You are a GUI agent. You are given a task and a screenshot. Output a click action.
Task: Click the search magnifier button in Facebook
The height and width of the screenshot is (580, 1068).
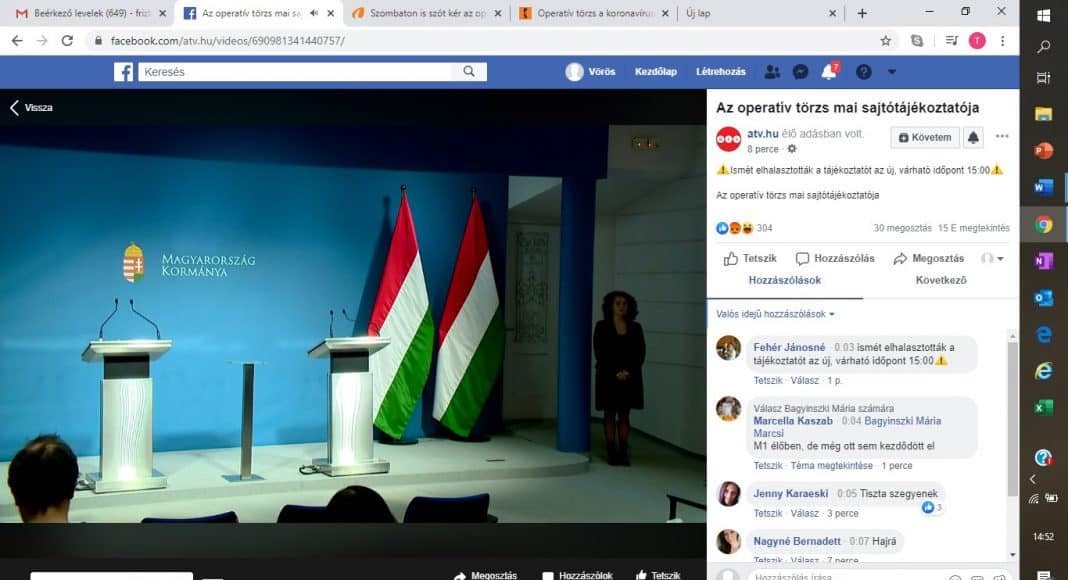(x=469, y=71)
